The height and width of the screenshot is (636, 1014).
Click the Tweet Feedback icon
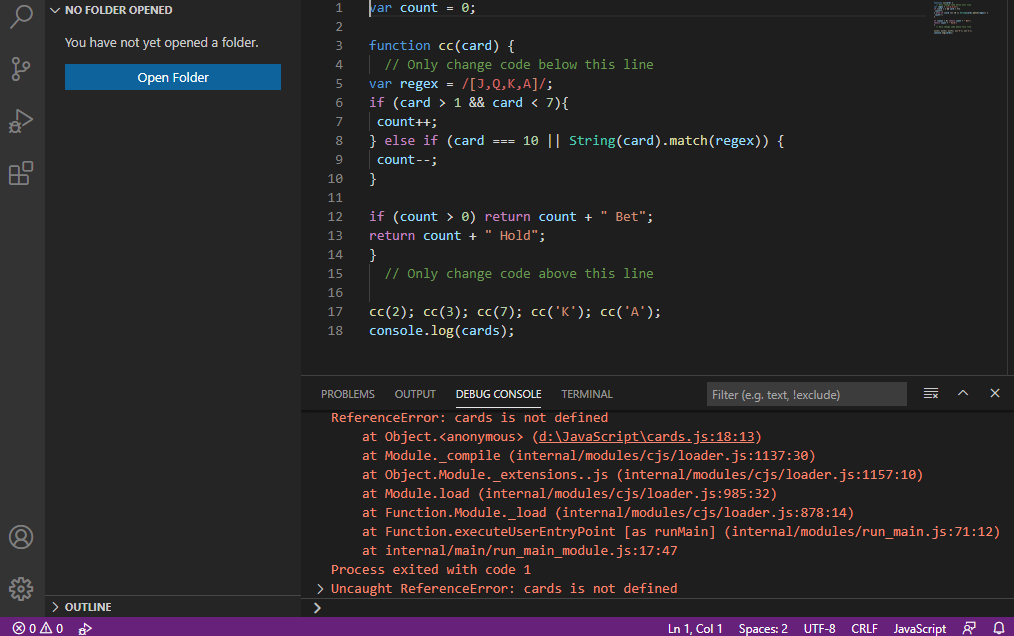[x=968, y=628]
